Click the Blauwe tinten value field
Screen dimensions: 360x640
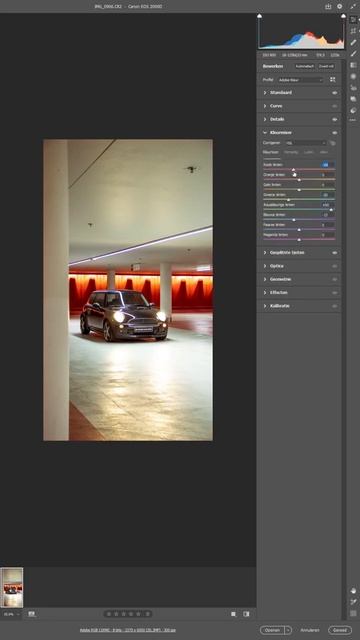coord(327,215)
